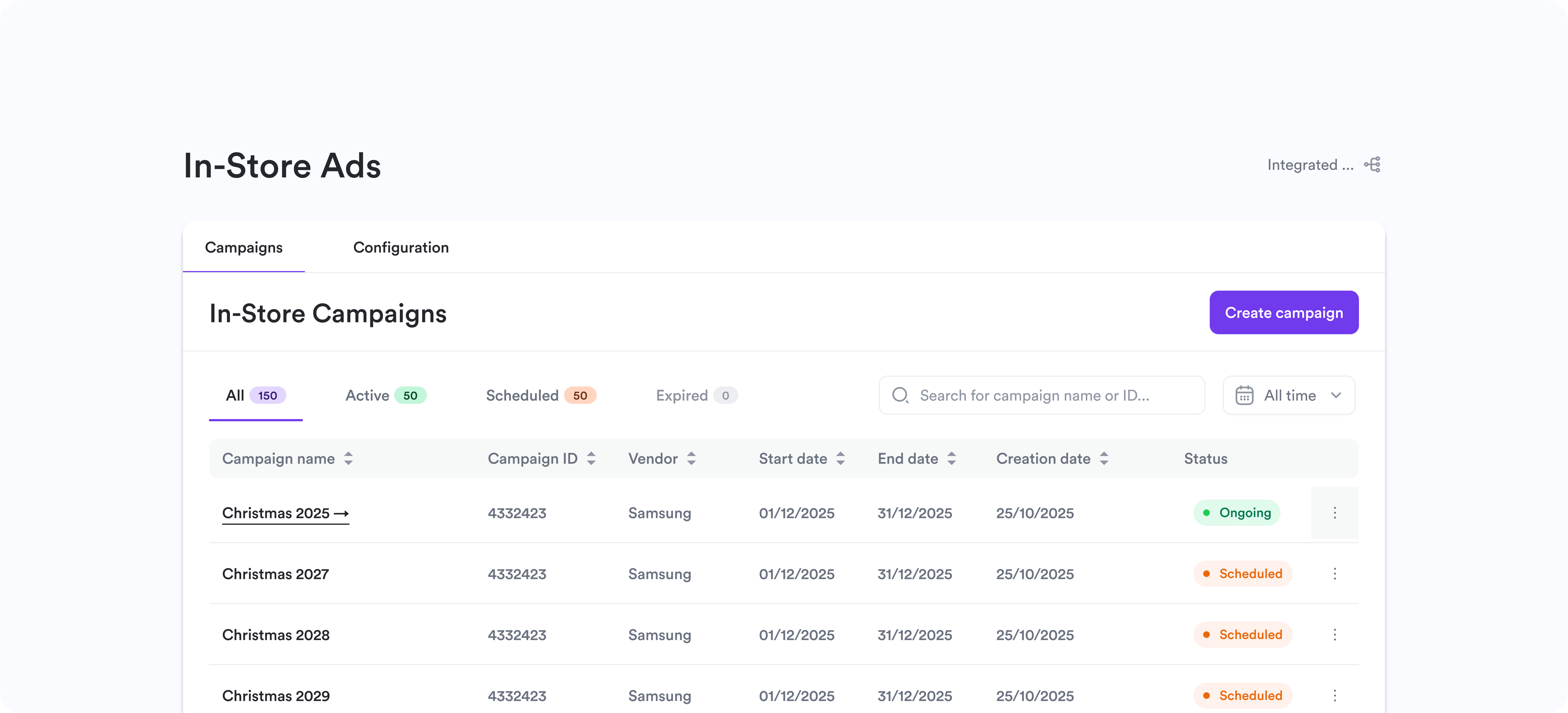Viewport: 1568px width, 713px height.
Task: Switch to the Configuration tab
Action: point(400,248)
